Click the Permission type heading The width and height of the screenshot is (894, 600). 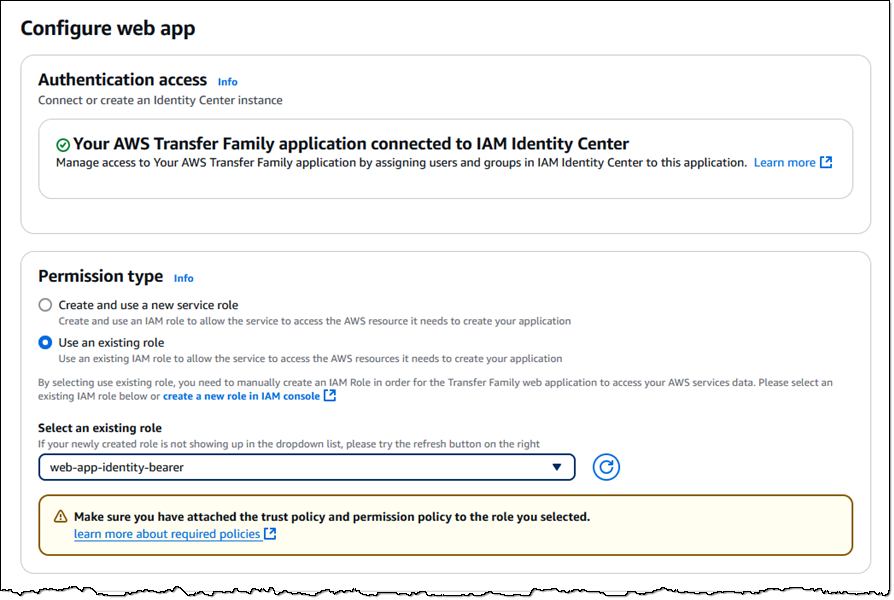pos(100,276)
